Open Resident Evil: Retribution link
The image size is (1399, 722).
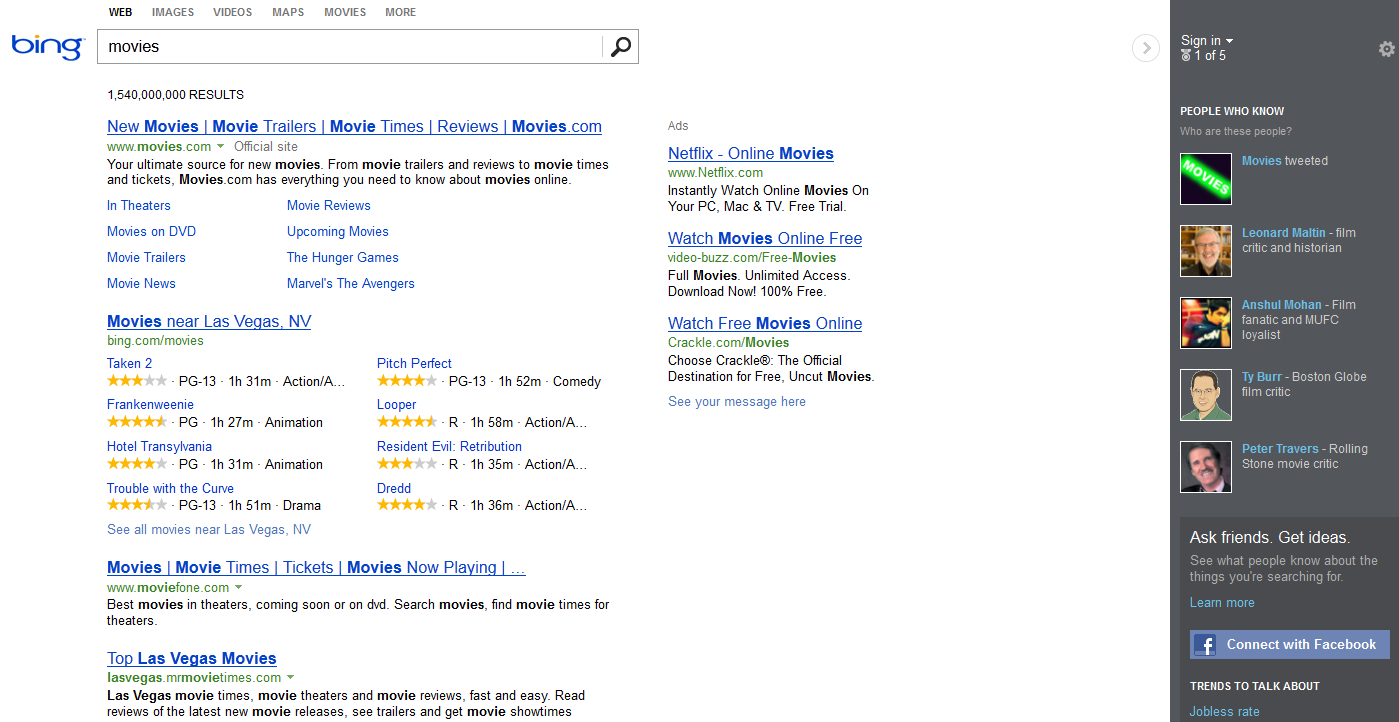(x=449, y=447)
